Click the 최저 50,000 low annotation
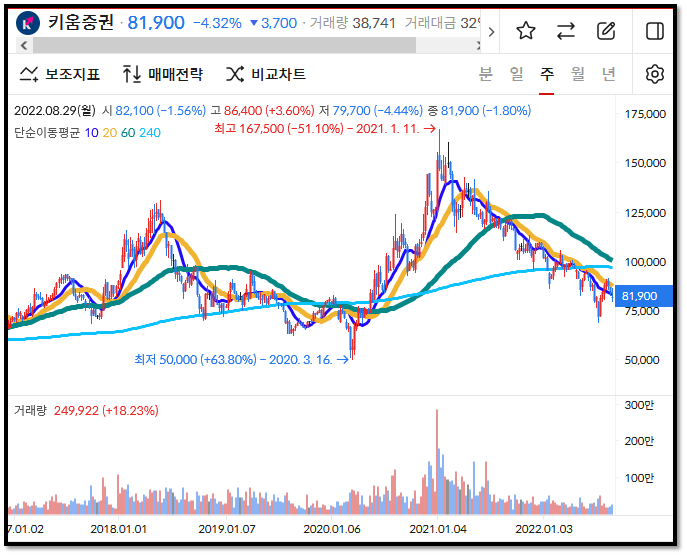 (241, 360)
